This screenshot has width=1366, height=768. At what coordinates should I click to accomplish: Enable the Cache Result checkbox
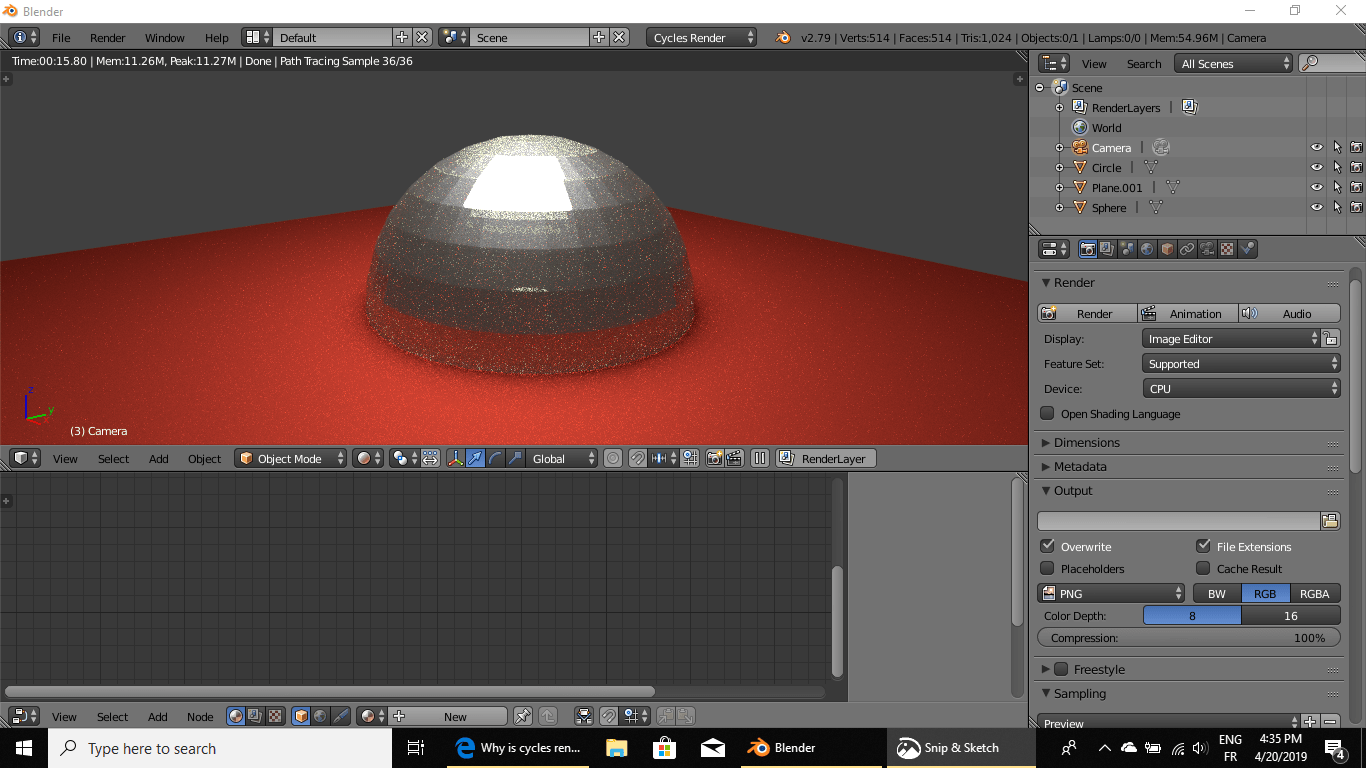[1203, 568]
